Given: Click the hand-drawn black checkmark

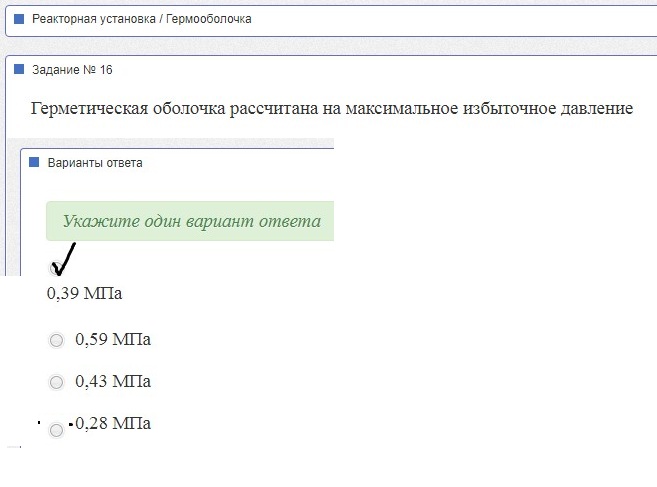Looking at the screenshot, I should (63, 259).
